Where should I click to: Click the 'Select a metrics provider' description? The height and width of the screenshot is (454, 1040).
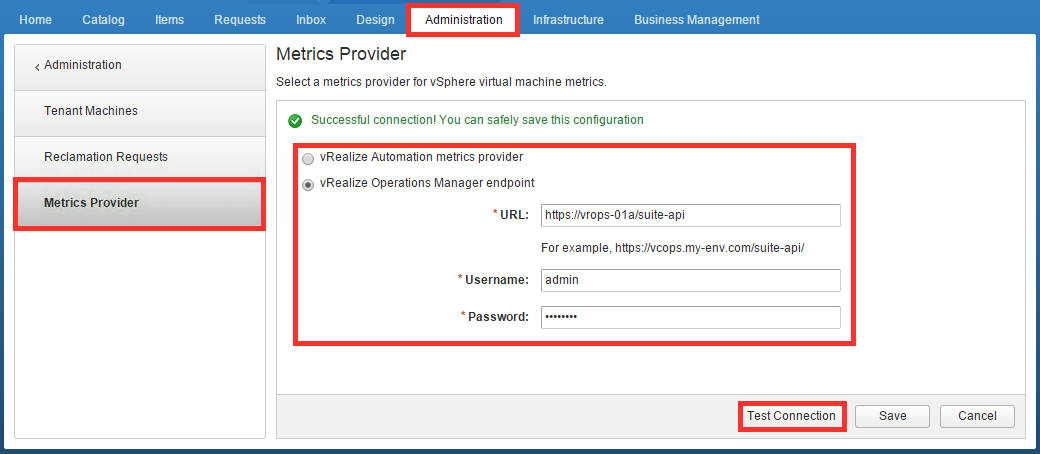pyautogui.click(x=441, y=83)
